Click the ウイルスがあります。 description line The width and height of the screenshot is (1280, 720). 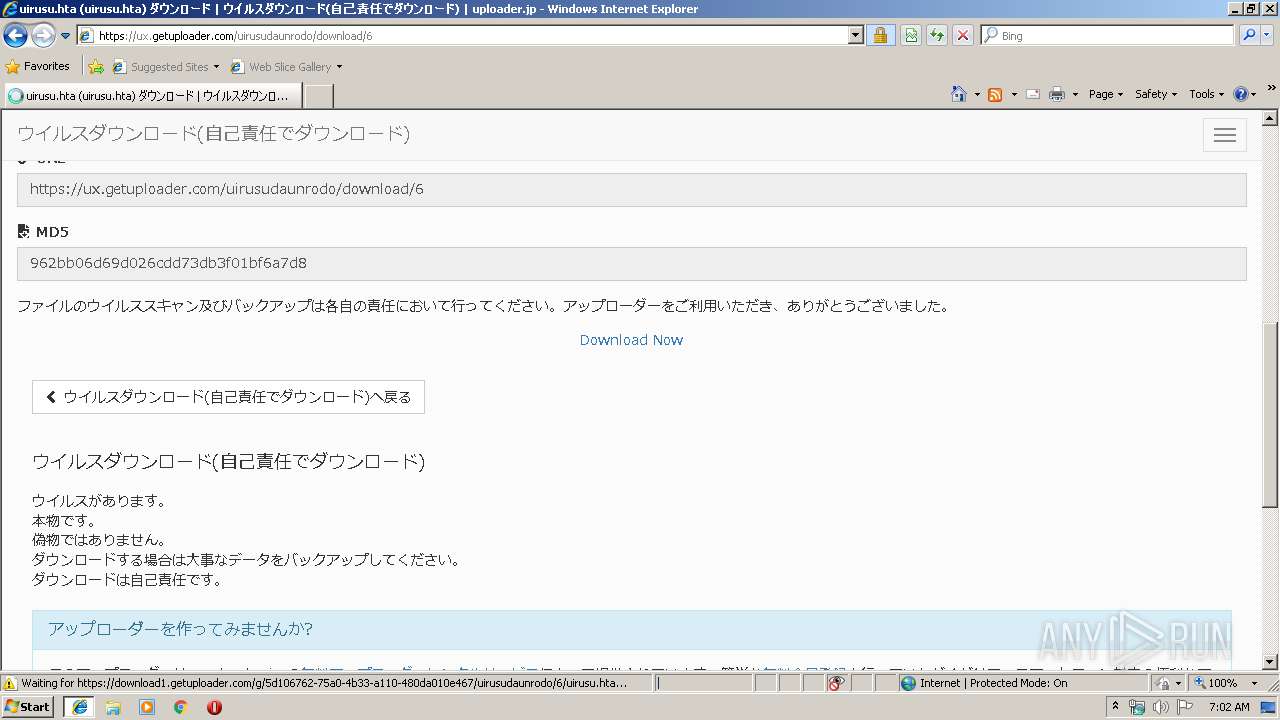click(99, 501)
